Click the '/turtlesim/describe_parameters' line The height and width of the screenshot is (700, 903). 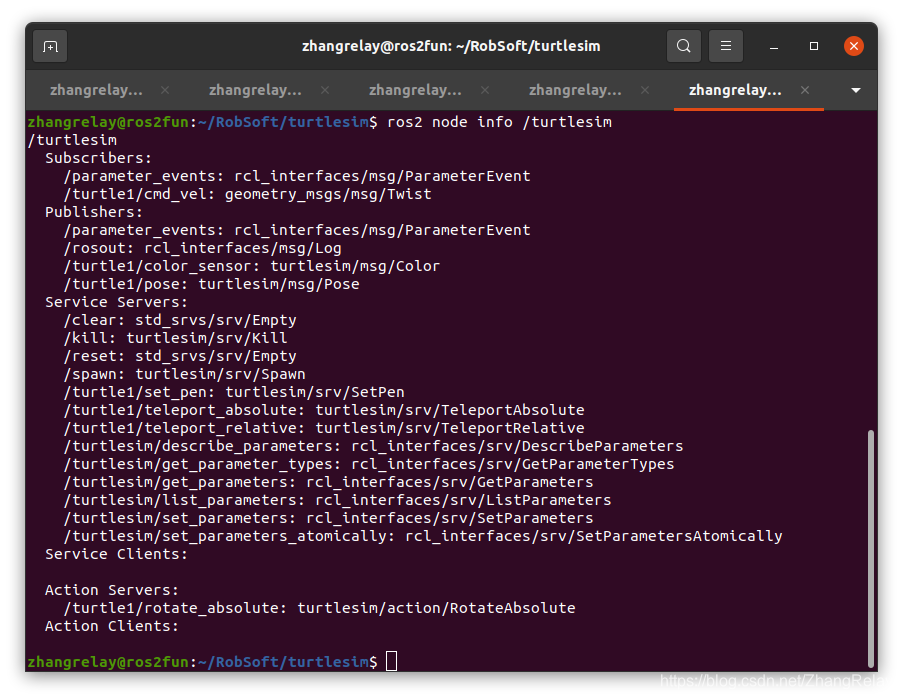pos(373,446)
